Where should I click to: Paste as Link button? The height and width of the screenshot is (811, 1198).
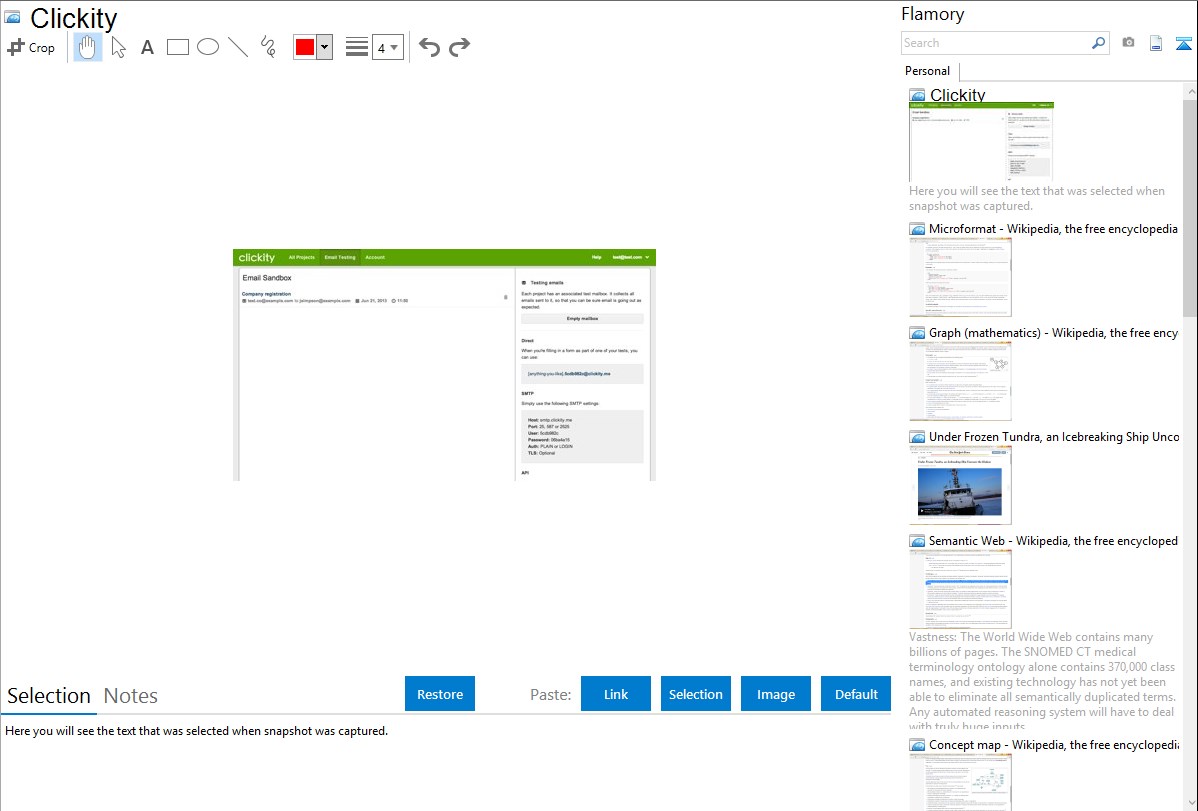point(616,694)
